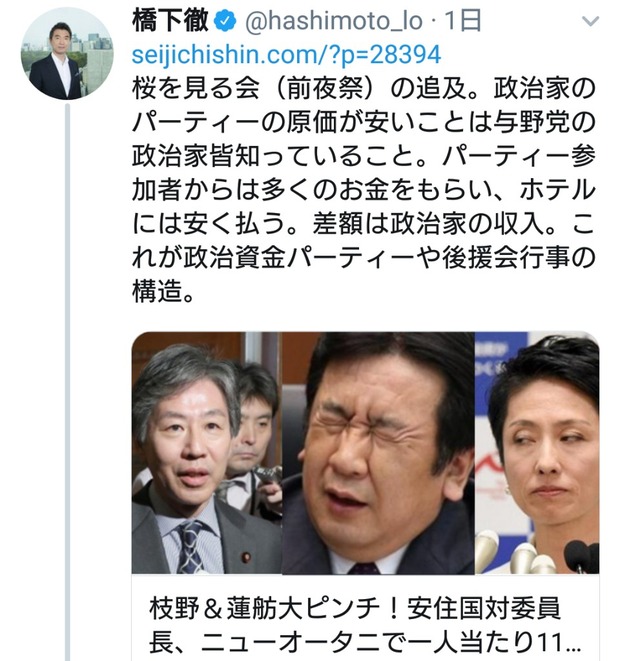View the middle grimacing man photo

pyautogui.click(x=378, y=453)
